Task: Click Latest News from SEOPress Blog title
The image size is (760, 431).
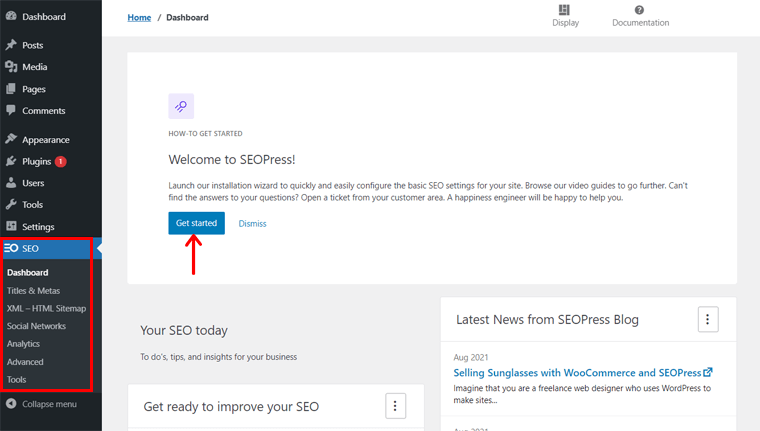Action: (x=547, y=319)
